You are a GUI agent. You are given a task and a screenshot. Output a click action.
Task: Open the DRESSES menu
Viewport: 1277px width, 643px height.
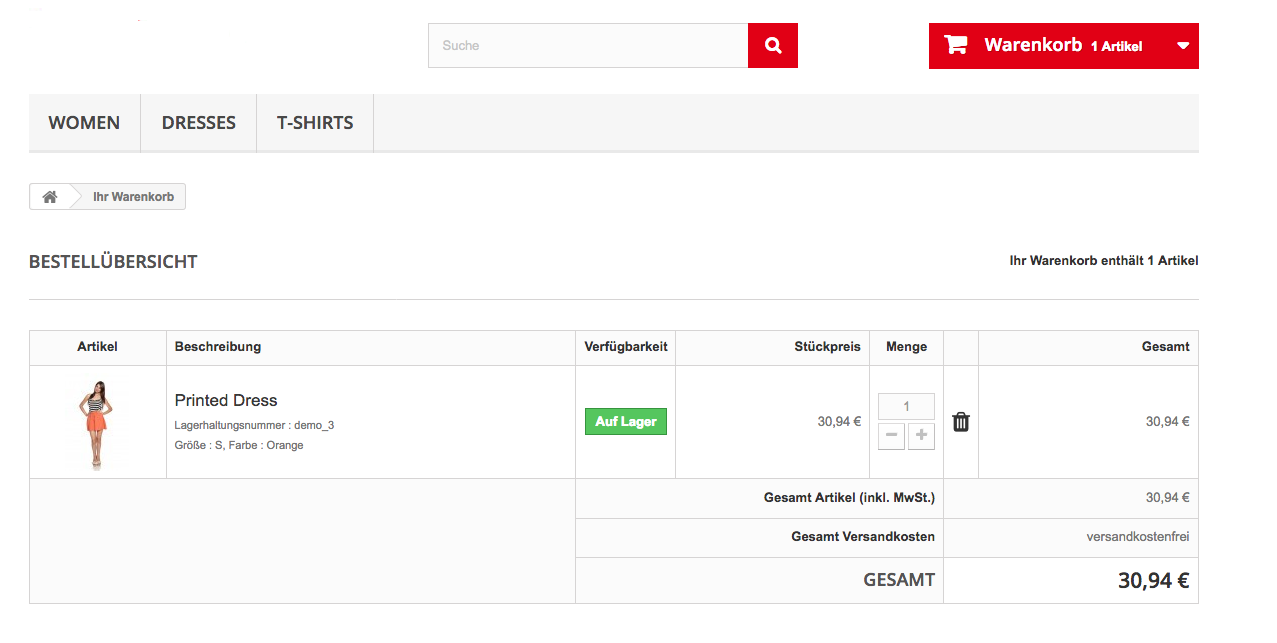[199, 123]
